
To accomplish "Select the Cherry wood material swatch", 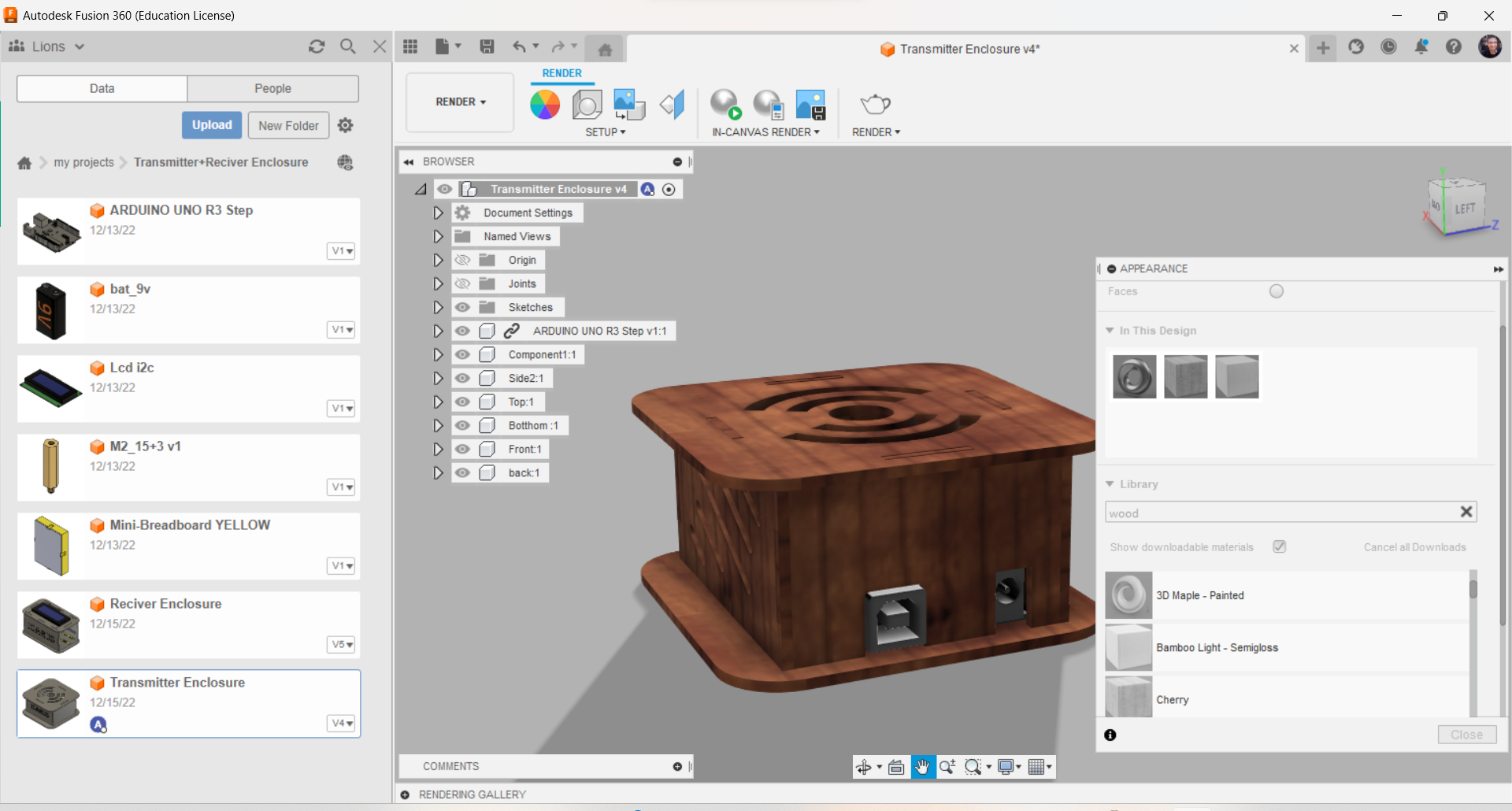I will 1128,698.
